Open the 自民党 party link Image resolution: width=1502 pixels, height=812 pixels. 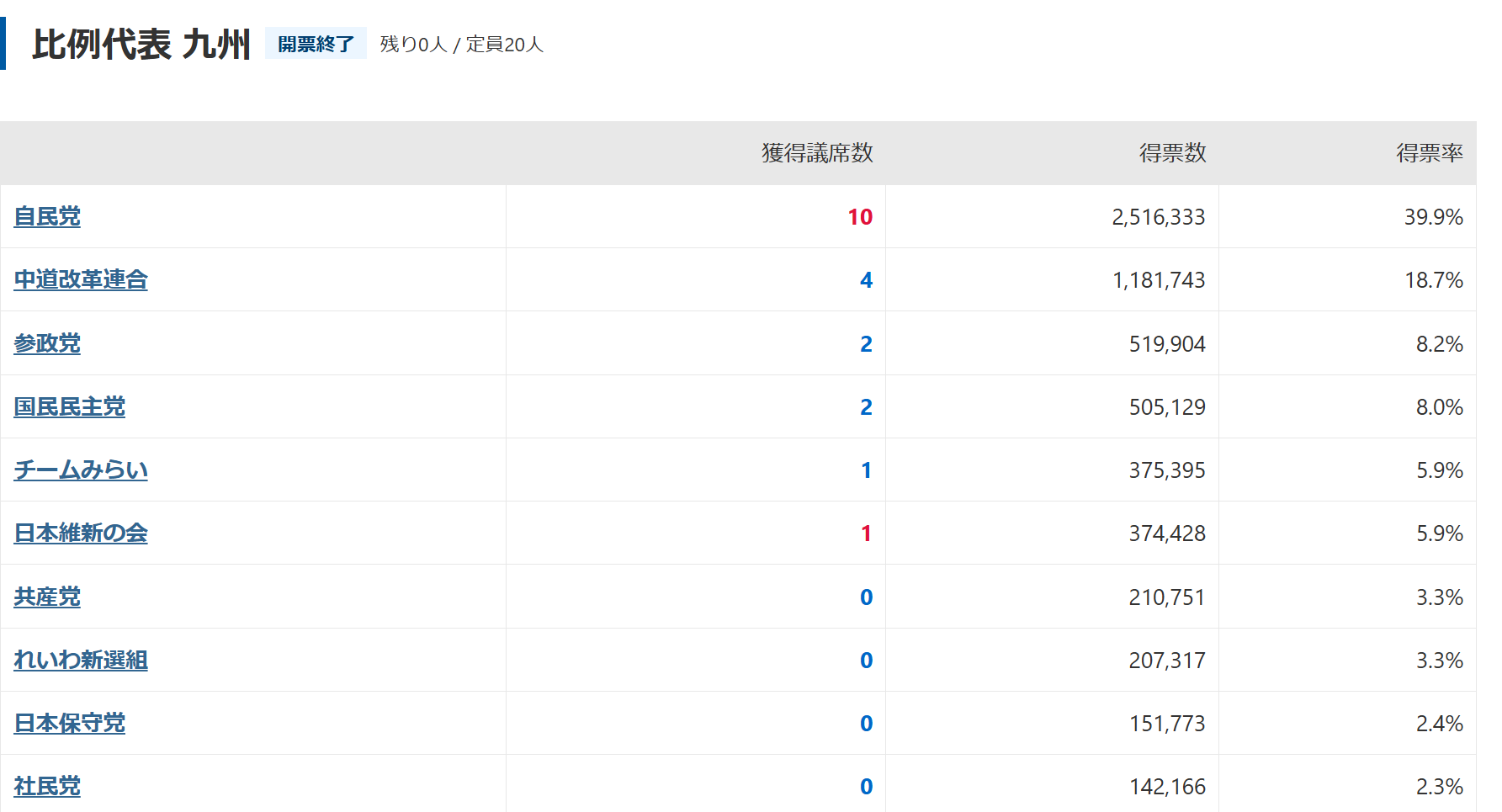click(x=47, y=217)
